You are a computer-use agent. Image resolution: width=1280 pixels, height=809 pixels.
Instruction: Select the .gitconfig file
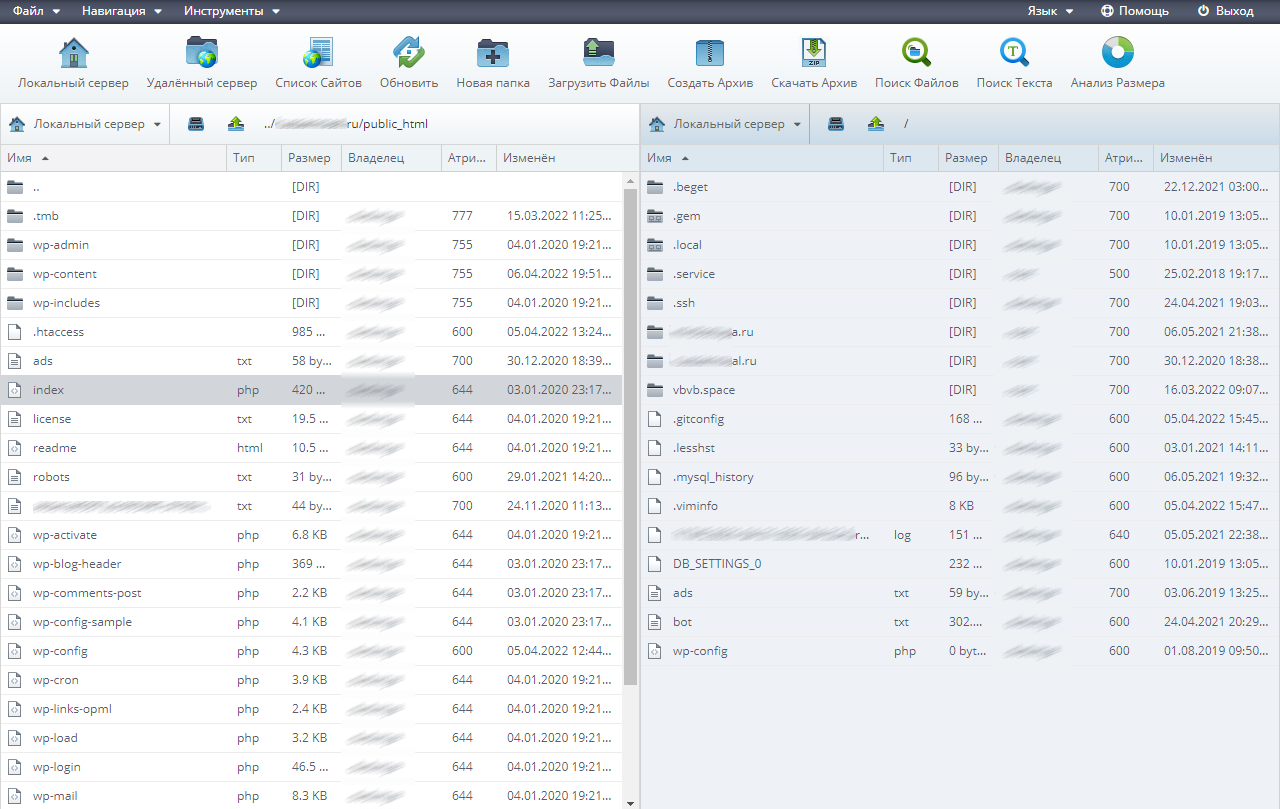tap(960, 419)
